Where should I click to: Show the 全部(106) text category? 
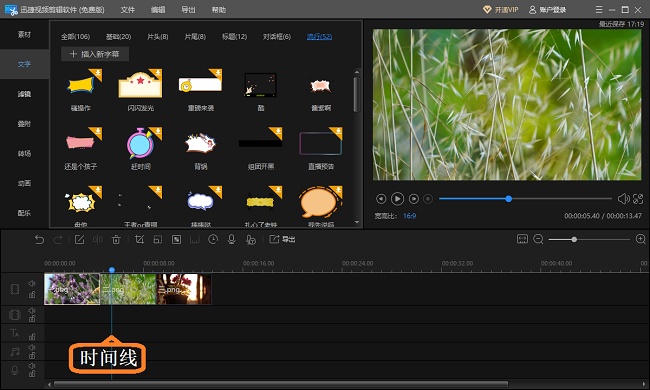click(x=75, y=37)
